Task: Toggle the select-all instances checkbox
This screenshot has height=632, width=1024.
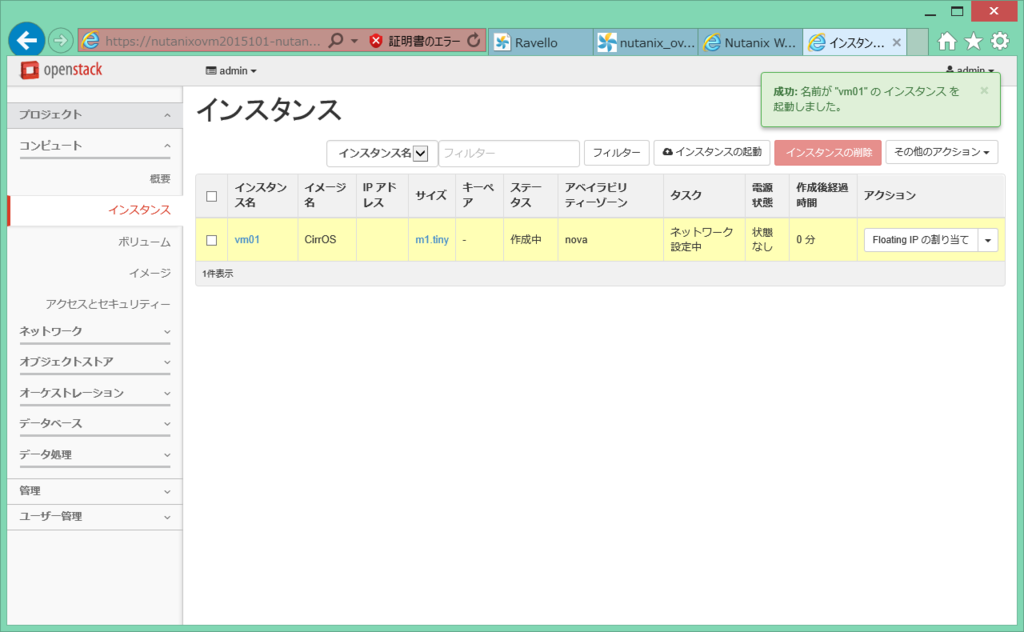Action: (x=212, y=196)
